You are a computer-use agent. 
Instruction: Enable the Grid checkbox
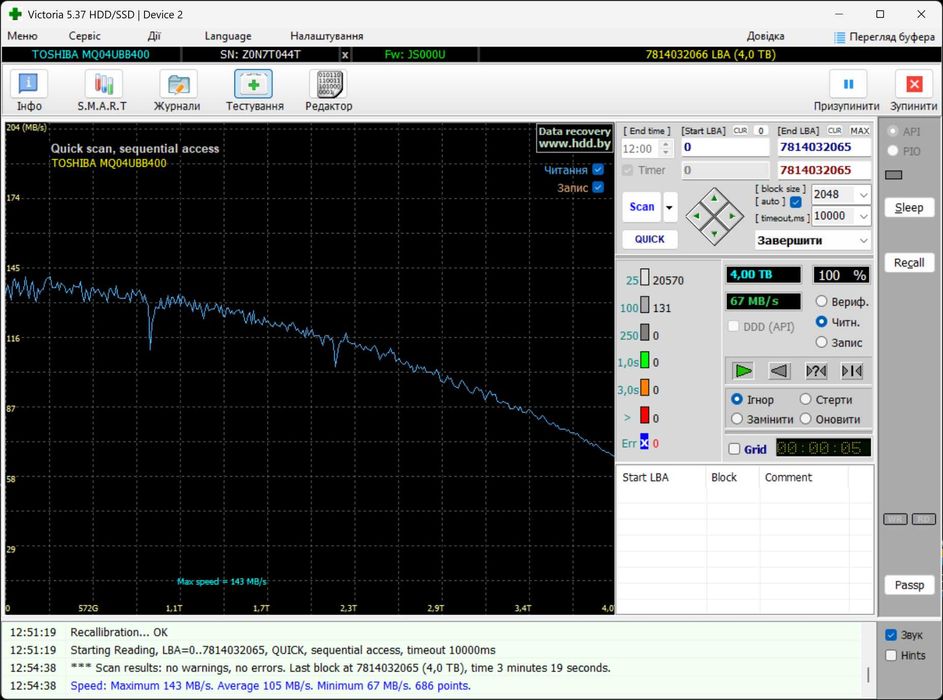[x=735, y=449]
